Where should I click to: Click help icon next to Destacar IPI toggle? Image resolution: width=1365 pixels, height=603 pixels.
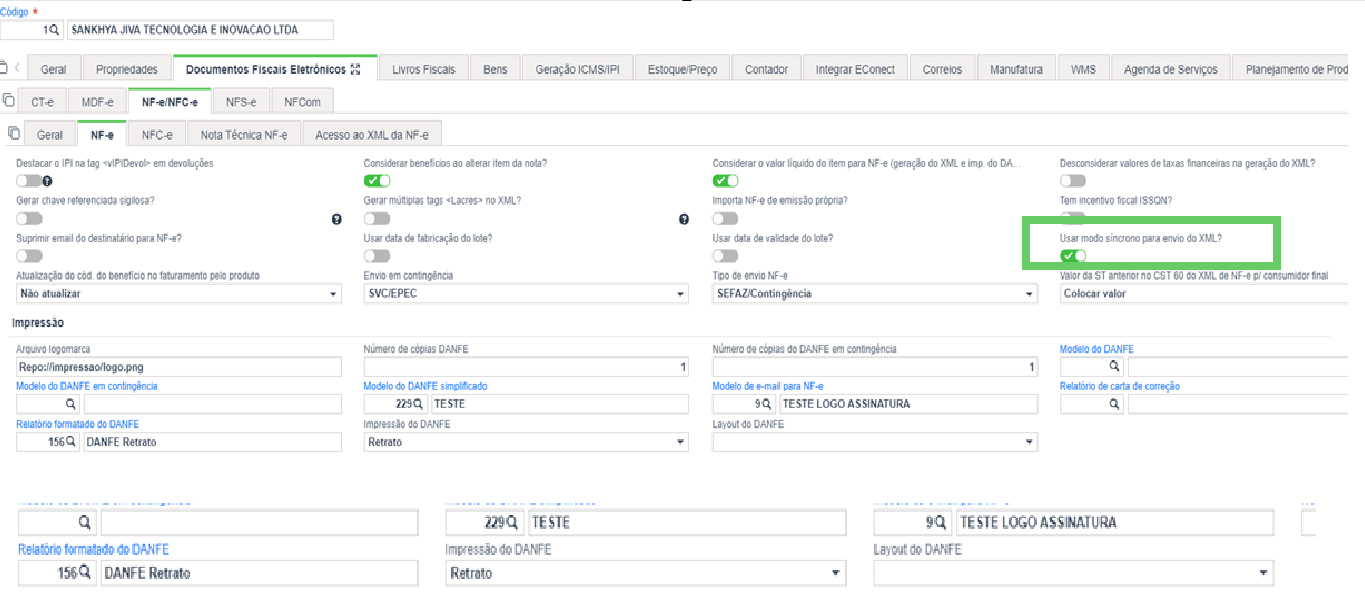click(47, 181)
